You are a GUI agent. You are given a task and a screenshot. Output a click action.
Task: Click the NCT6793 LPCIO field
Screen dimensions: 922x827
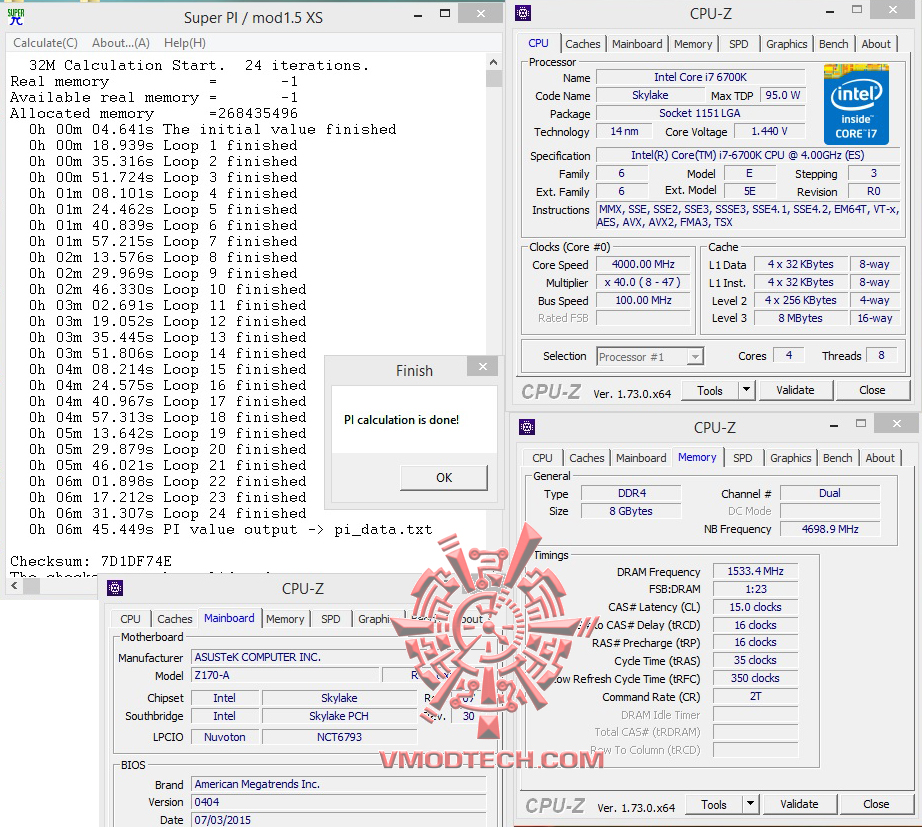click(x=339, y=737)
